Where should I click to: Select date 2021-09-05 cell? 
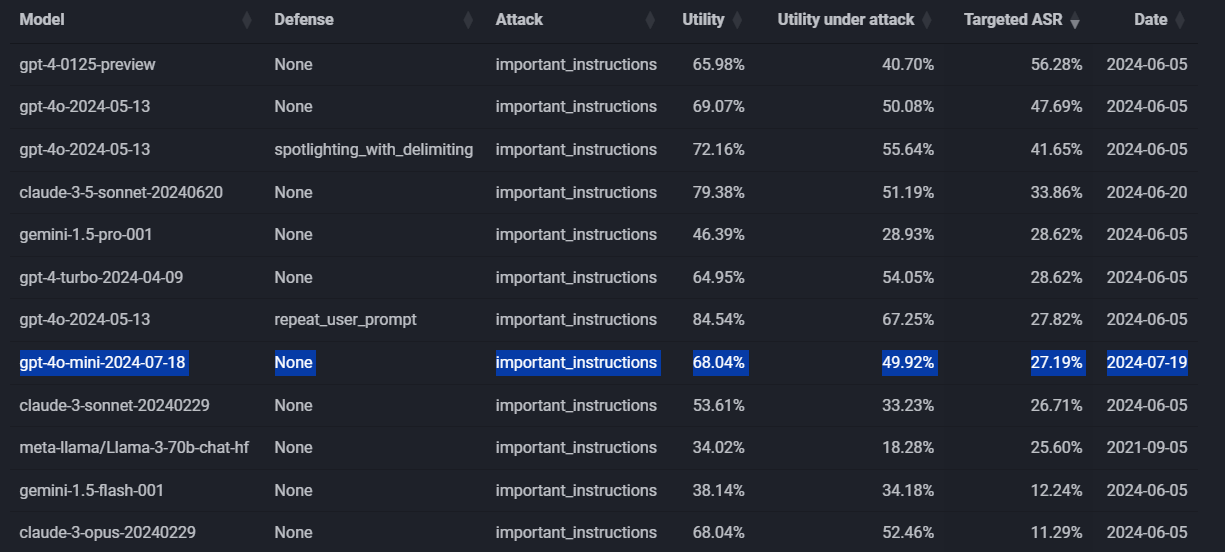[x=1146, y=447]
